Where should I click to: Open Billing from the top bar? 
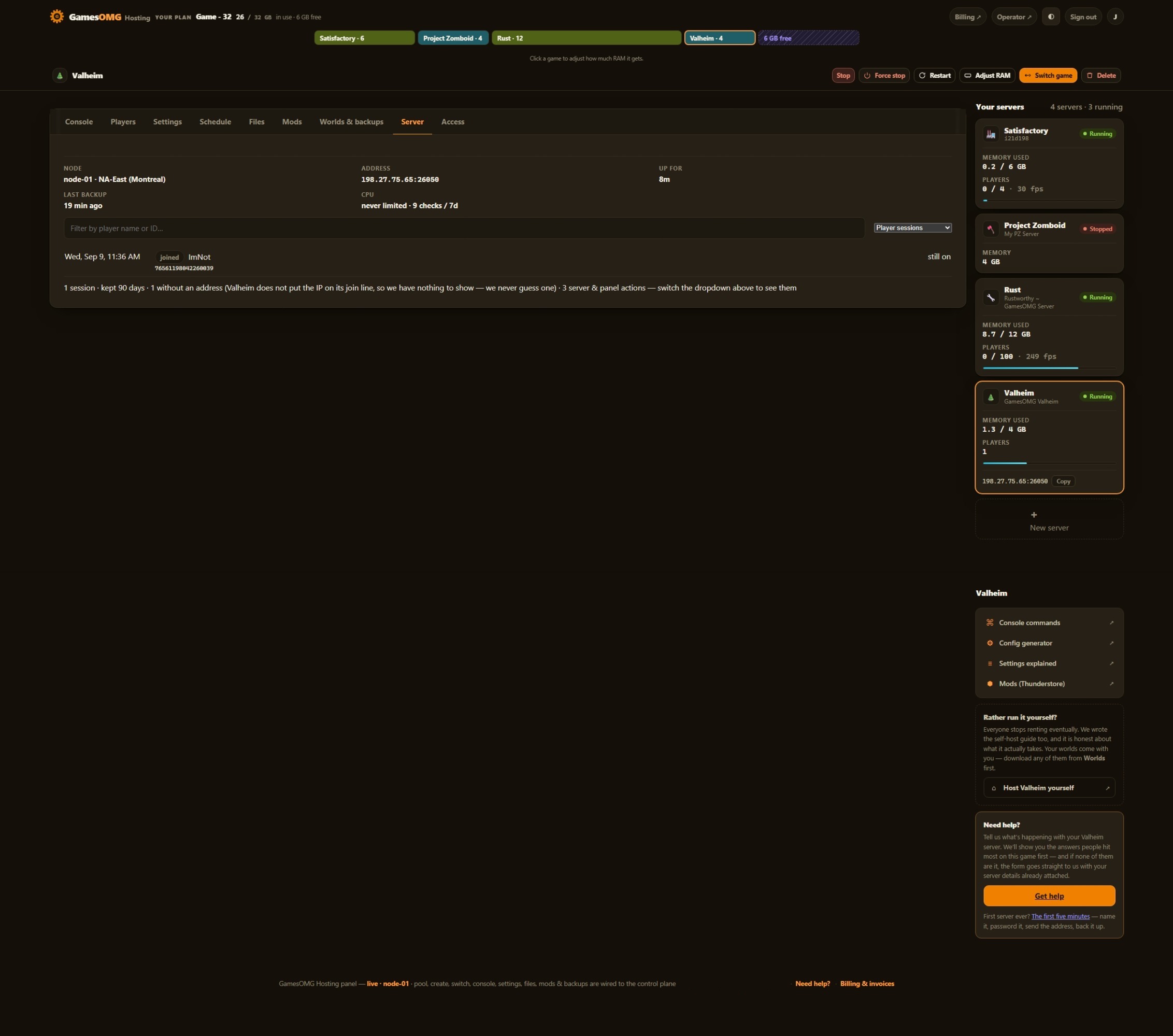[967, 17]
